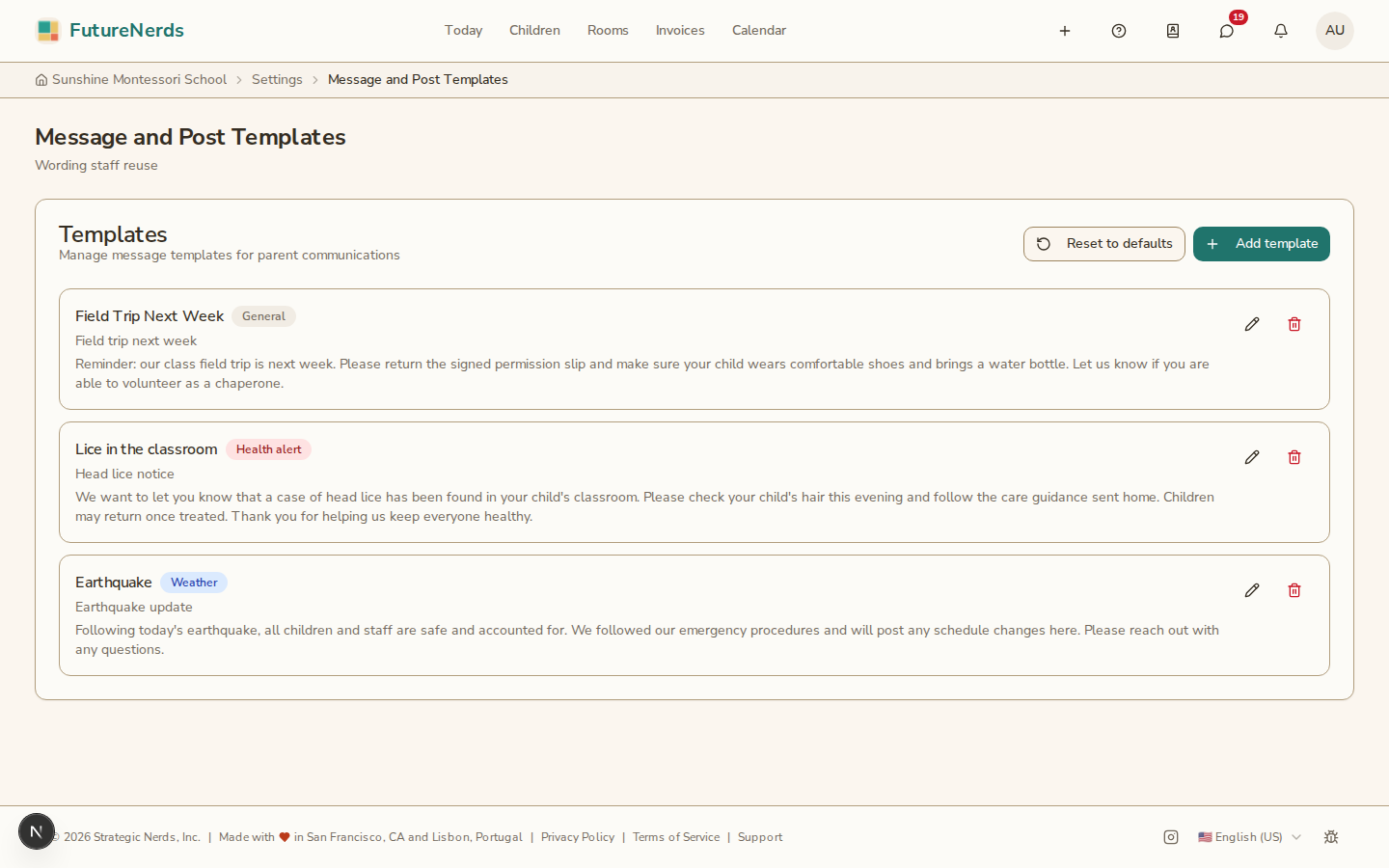Click the Add template button

click(1262, 244)
